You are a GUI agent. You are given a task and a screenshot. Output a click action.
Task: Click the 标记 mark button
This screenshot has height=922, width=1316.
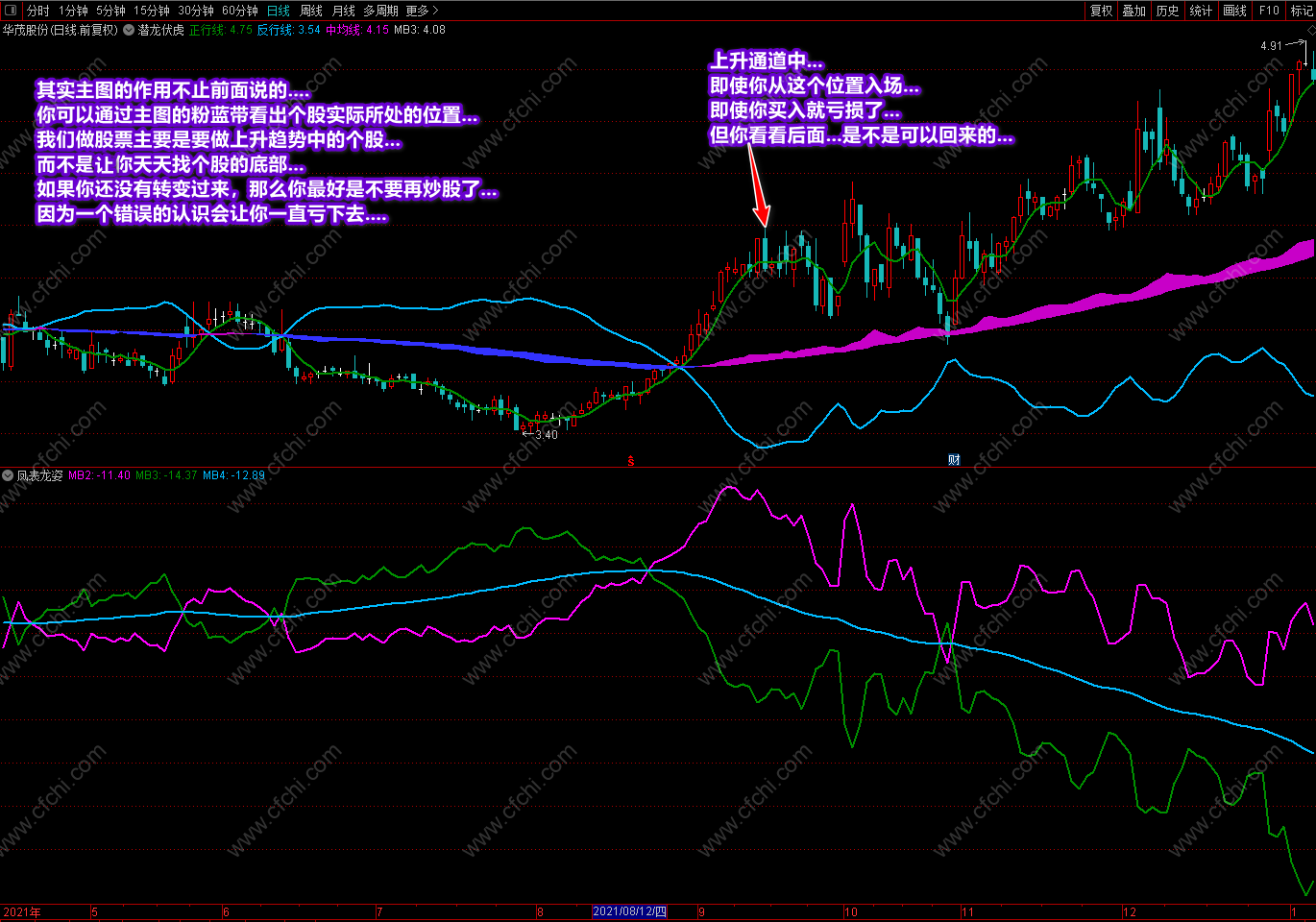click(x=1302, y=11)
